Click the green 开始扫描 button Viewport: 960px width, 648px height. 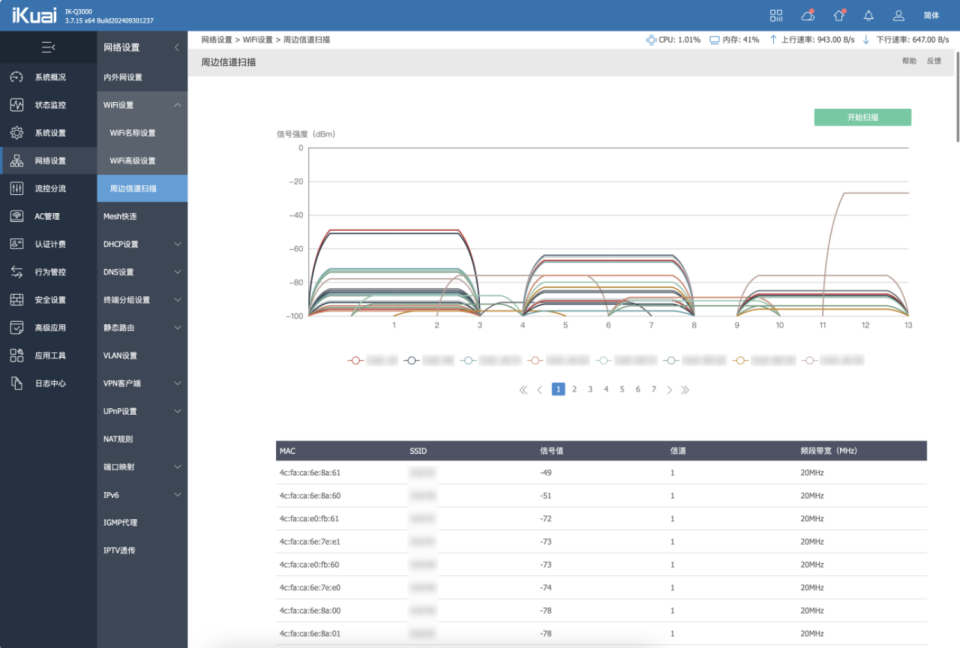pyautogui.click(x=862, y=117)
